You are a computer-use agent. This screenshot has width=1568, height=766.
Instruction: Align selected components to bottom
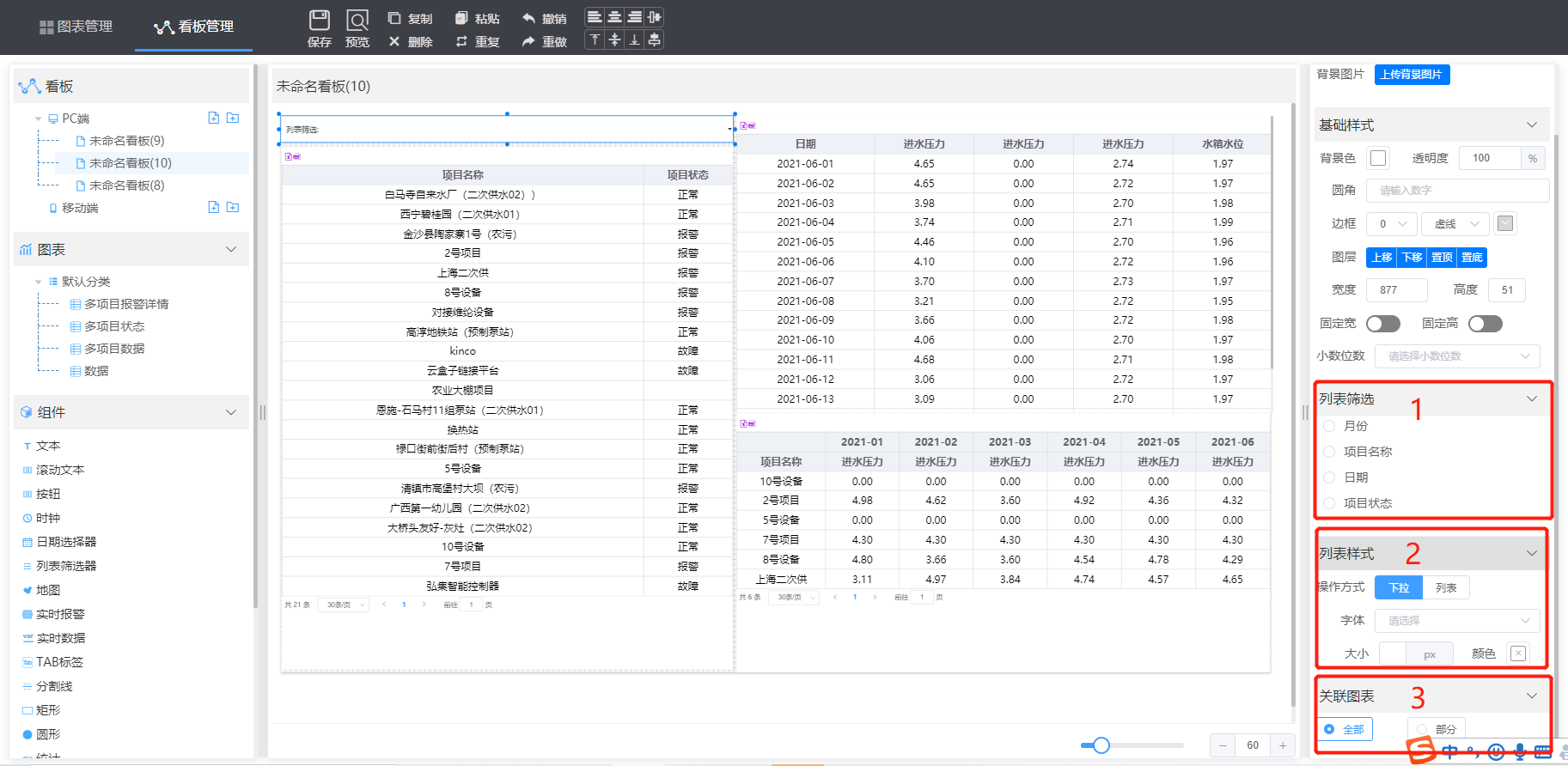pyautogui.click(x=634, y=40)
